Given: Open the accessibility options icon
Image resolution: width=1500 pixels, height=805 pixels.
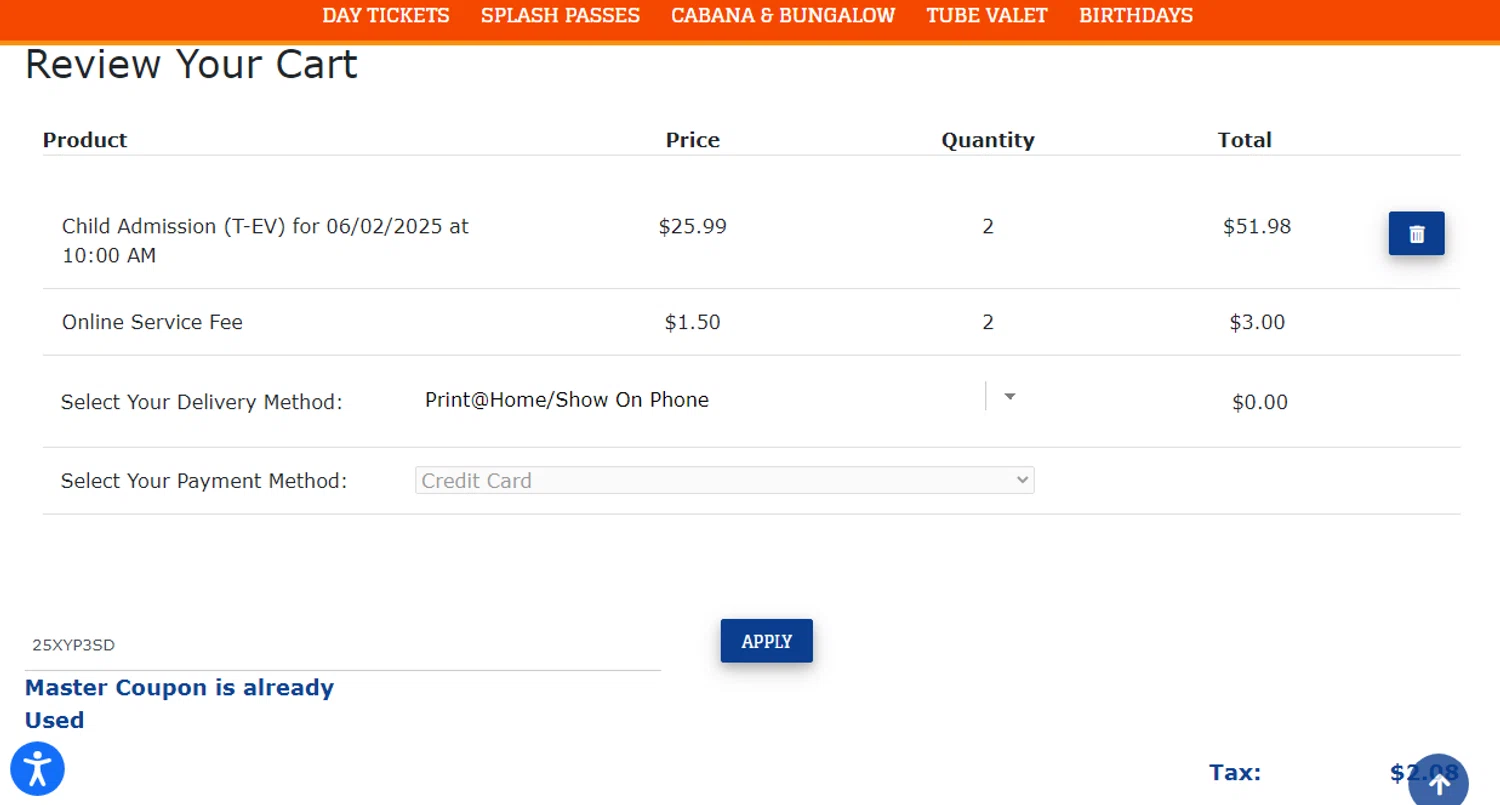Looking at the screenshot, I should [38, 769].
